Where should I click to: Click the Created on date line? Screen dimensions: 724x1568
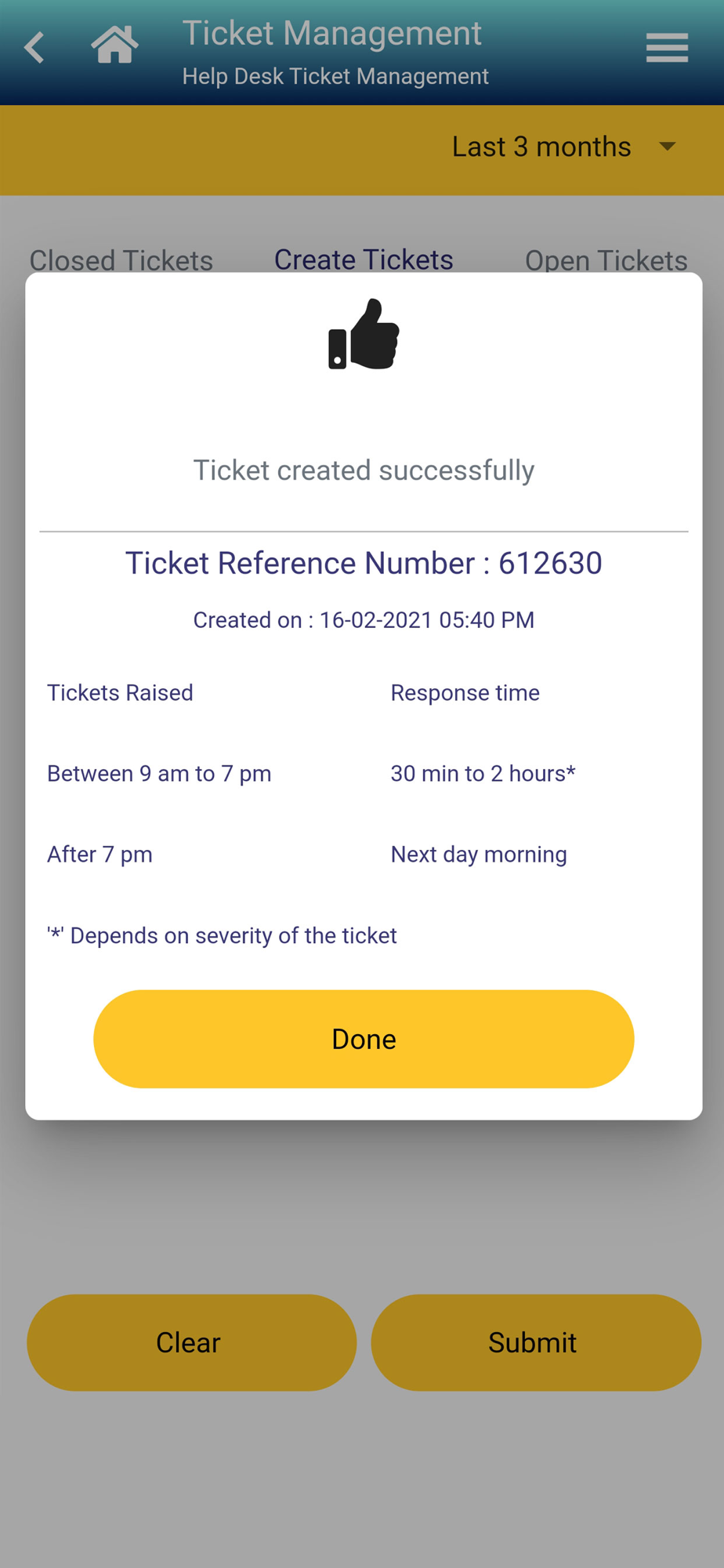[364, 620]
